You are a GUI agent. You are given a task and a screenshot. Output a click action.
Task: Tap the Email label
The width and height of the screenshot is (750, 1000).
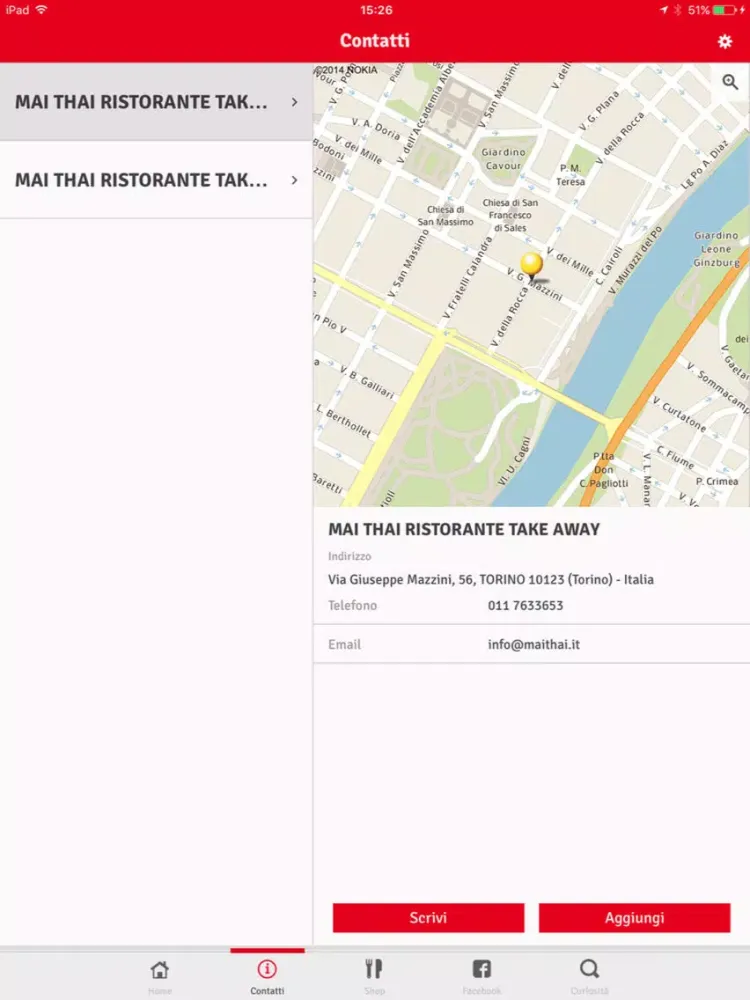(x=344, y=644)
